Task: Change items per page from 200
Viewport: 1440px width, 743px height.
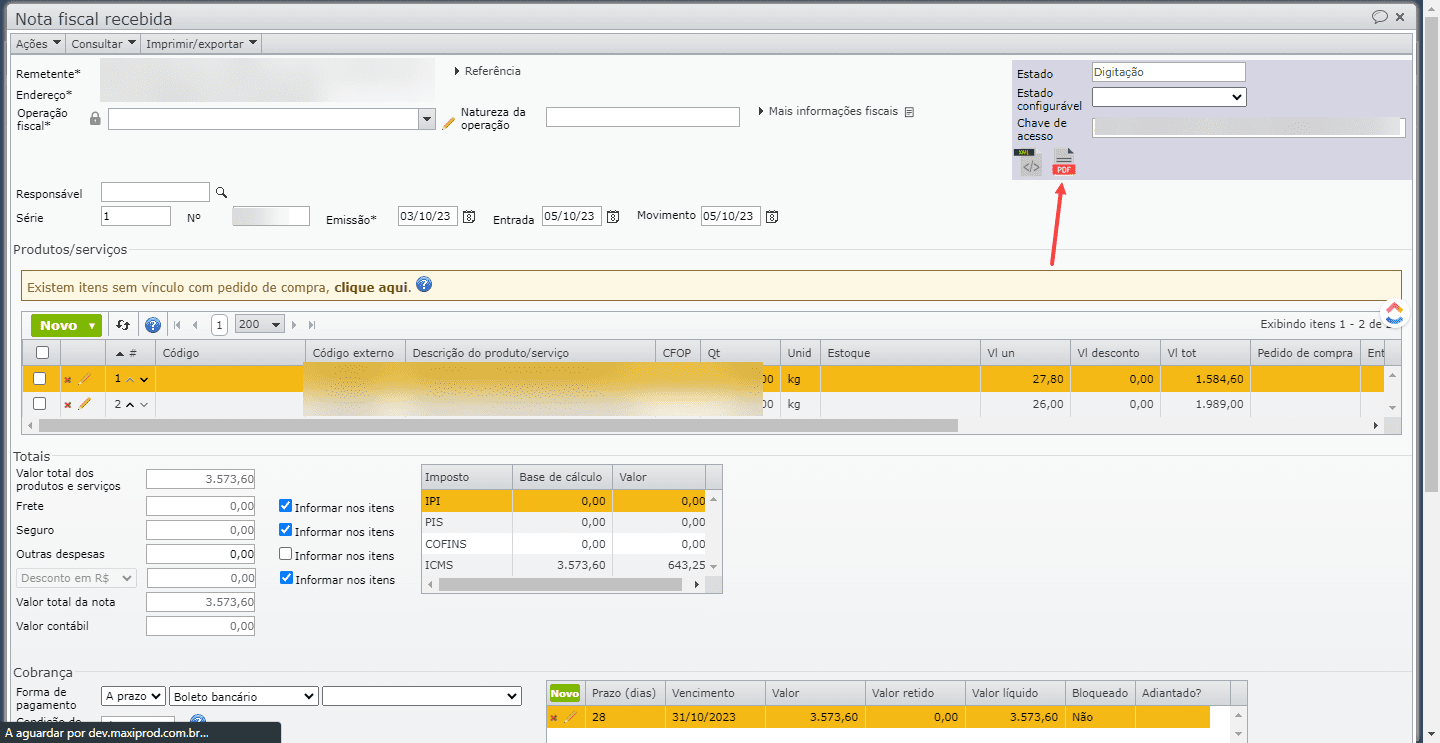Action: click(x=260, y=324)
